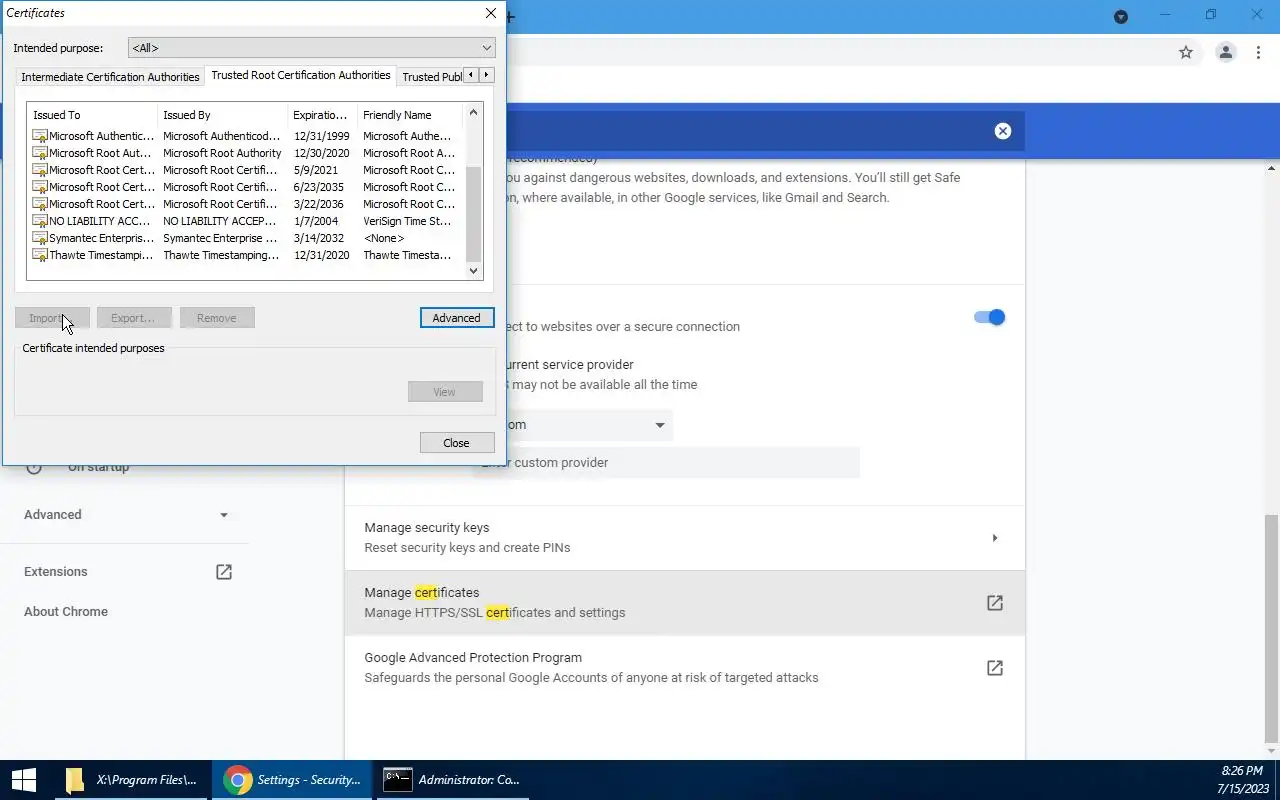Viewport: 1280px width, 800px height.
Task: Switch to Chrome Settings taskbar item
Action: click(292, 780)
